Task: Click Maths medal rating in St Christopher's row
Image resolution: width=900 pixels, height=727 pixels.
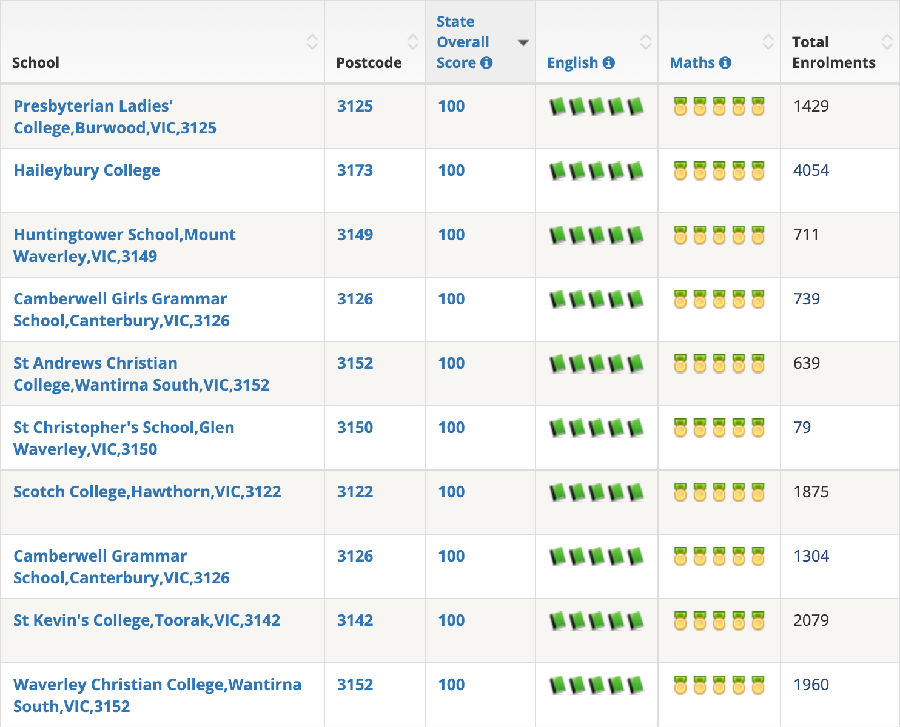Action: point(719,427)
